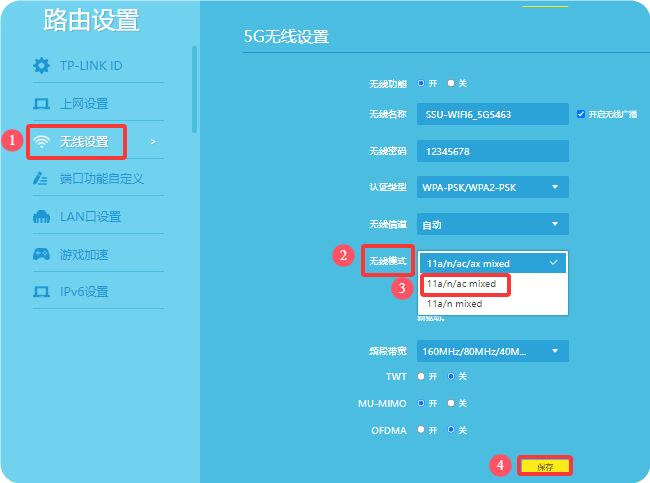Toggle the 开启无线广播 checkbox
This screenshot has width=650, height=483.
[581, 114]
